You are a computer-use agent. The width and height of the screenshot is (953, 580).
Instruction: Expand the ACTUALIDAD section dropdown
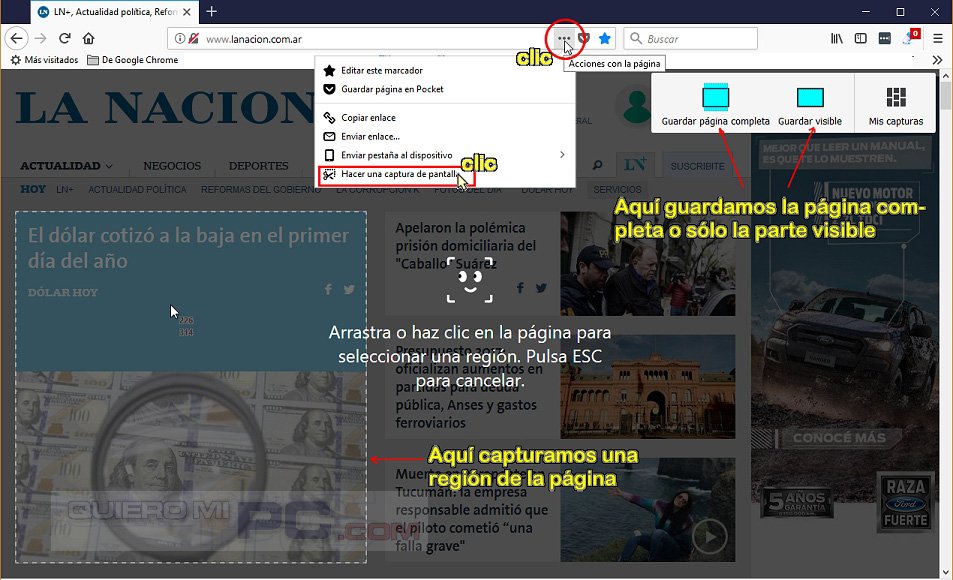tap(66, 165)
